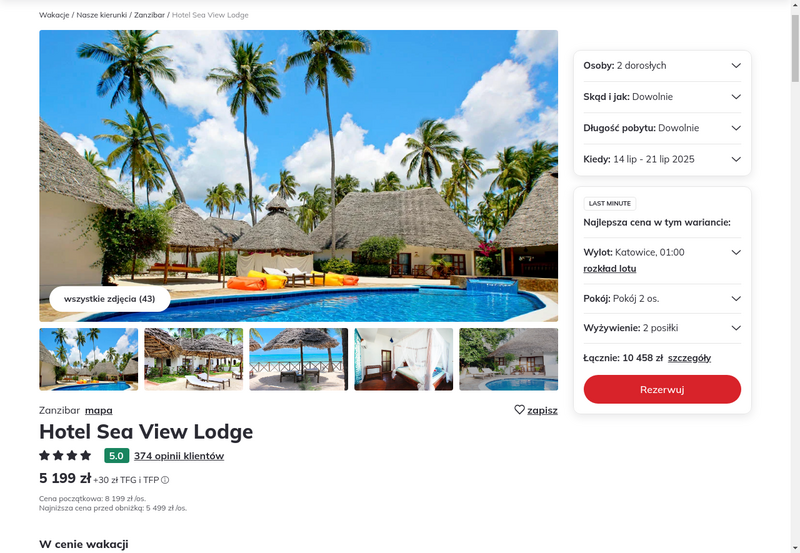Expand the Pokój 2 os. selector

tap(662, 298)
